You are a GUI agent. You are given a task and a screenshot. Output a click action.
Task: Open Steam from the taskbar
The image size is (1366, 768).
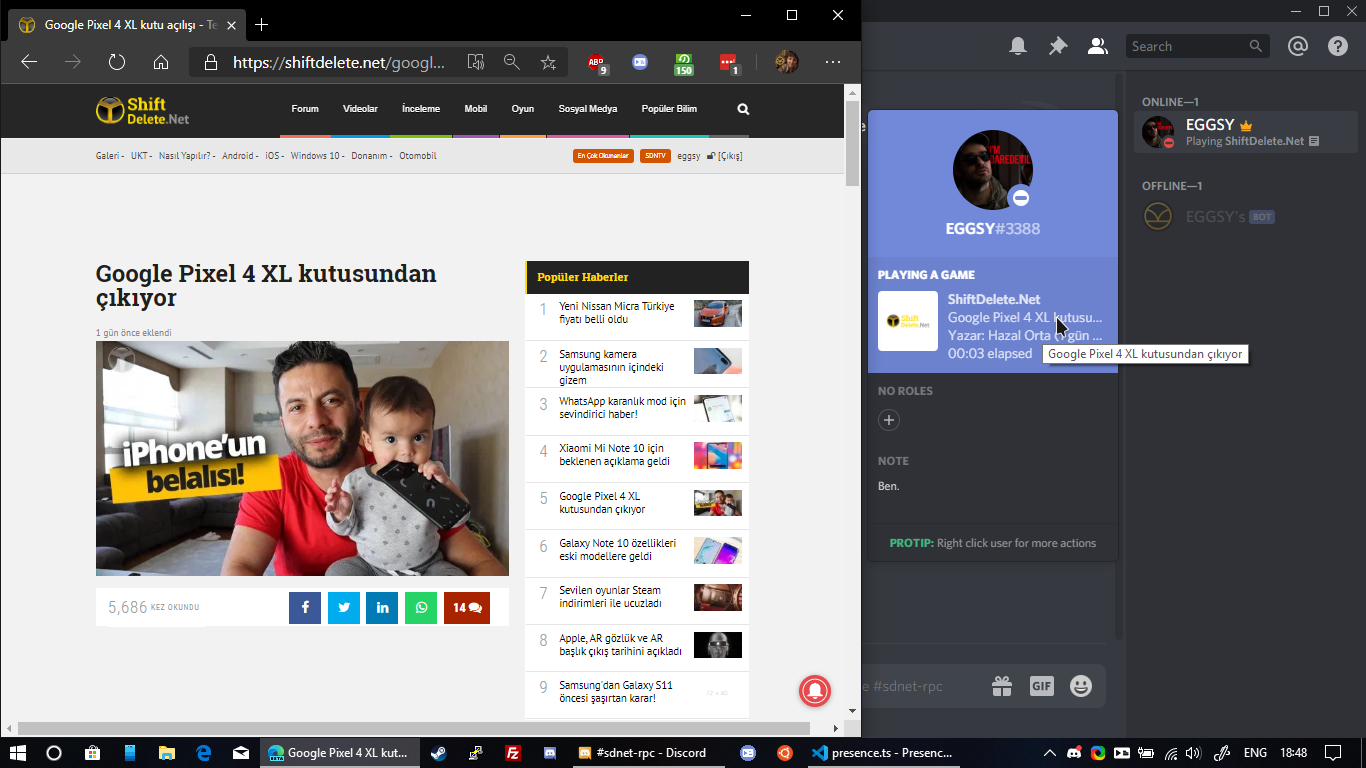(439, 753)
